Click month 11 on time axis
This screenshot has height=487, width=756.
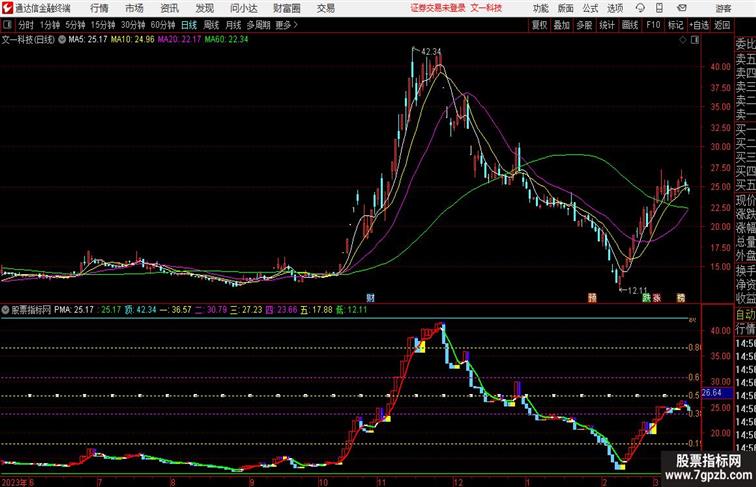(x=381, y=482)
